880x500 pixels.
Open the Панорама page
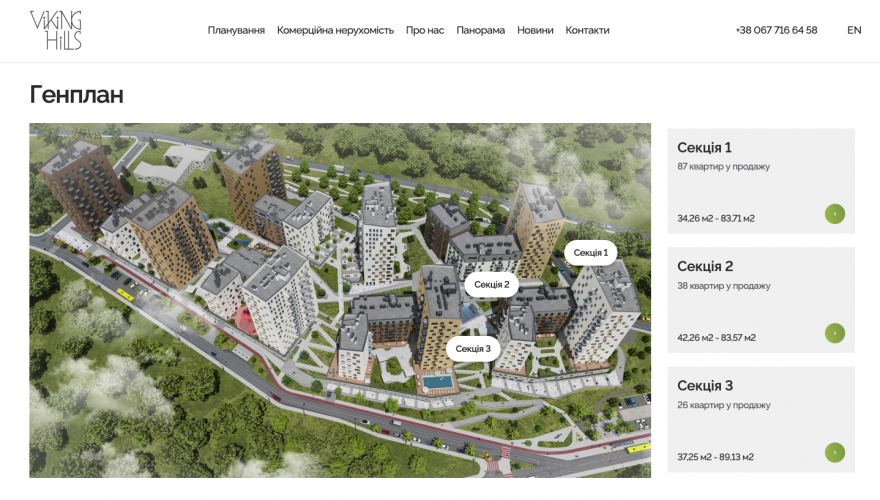click(x=480, y=30)
